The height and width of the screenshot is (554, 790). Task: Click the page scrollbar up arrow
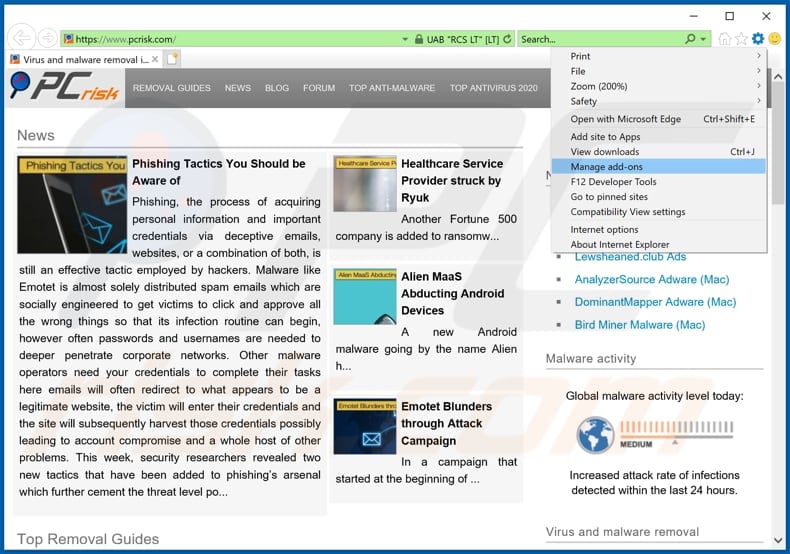coord(778,77)
